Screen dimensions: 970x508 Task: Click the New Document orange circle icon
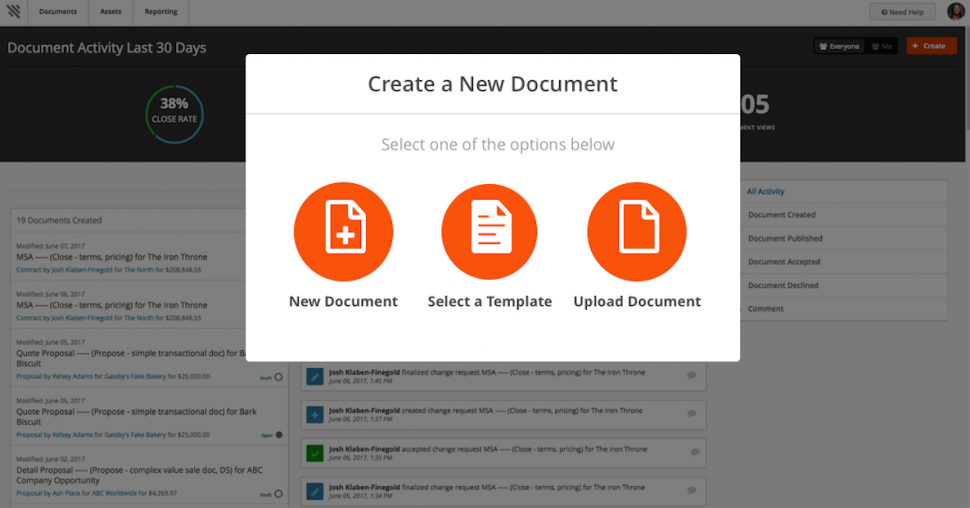[343, 231]
